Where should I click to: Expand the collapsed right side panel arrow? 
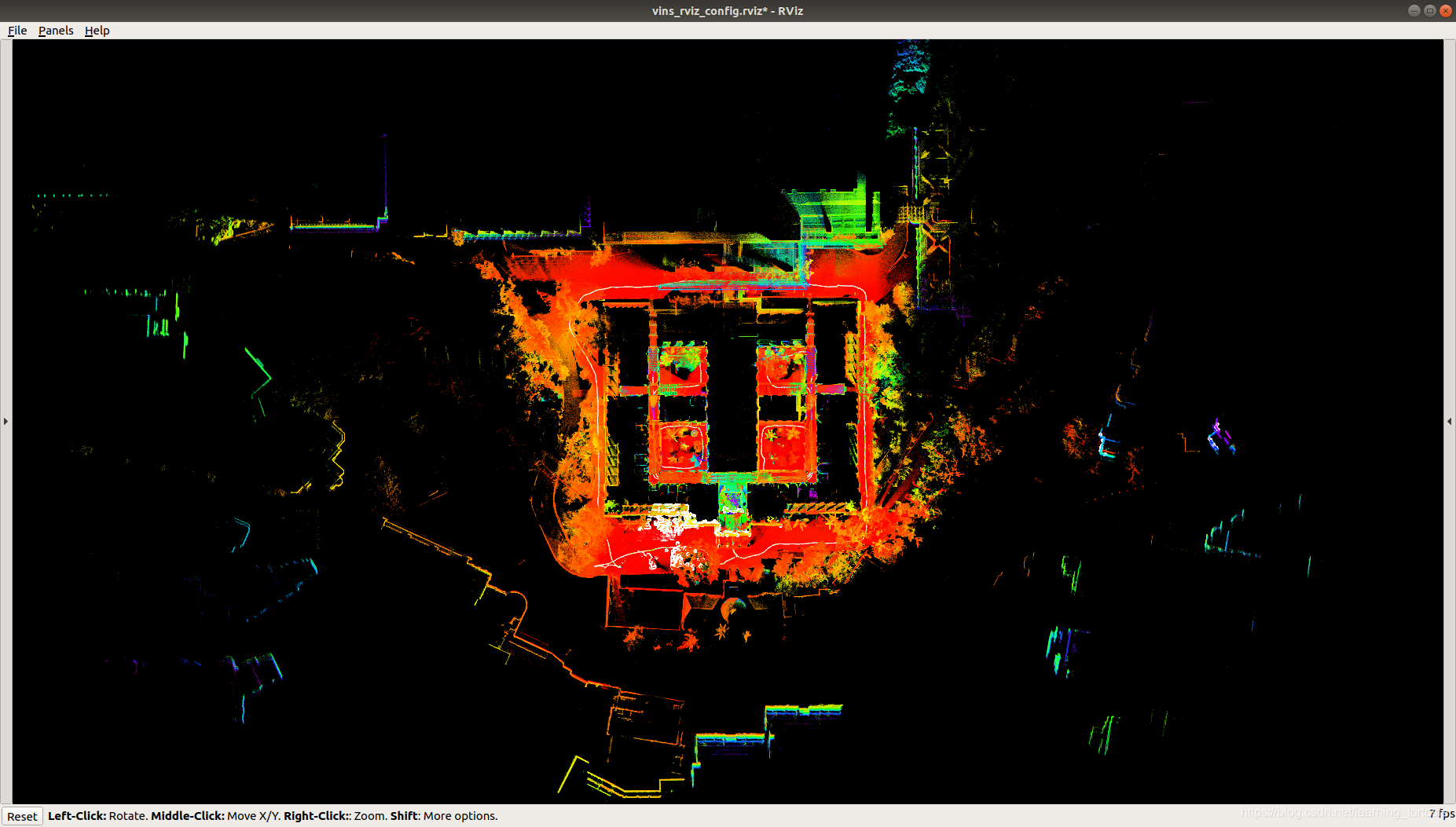1450,422
